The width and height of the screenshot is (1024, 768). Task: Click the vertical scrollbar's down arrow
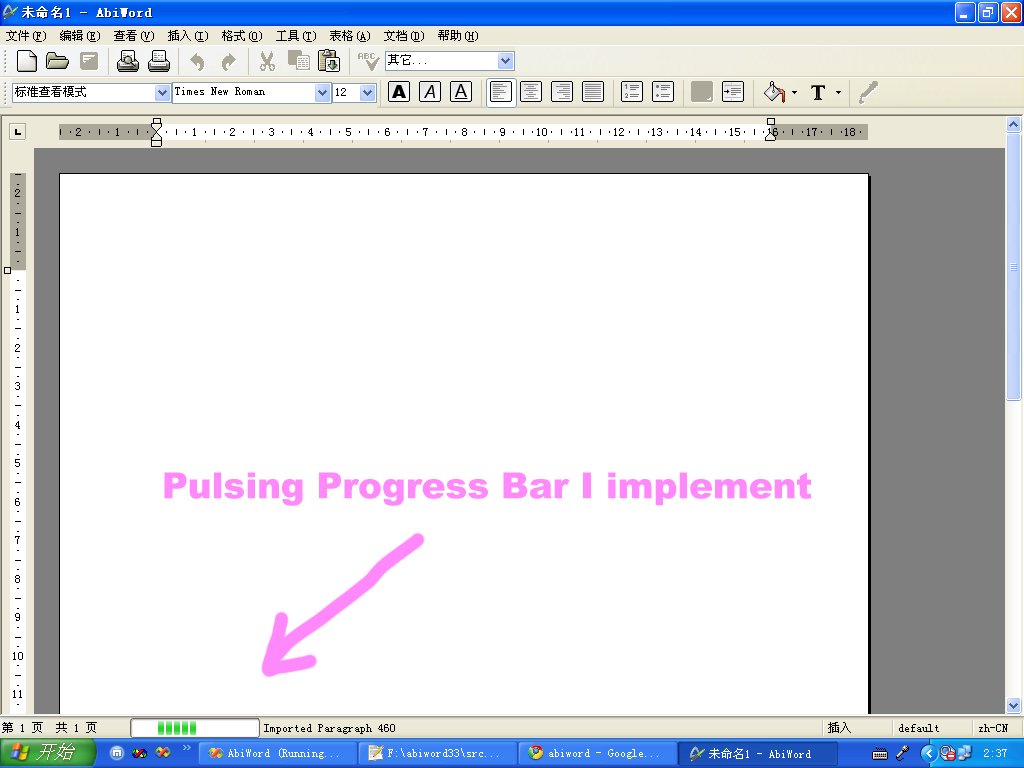coord(1013,704)
